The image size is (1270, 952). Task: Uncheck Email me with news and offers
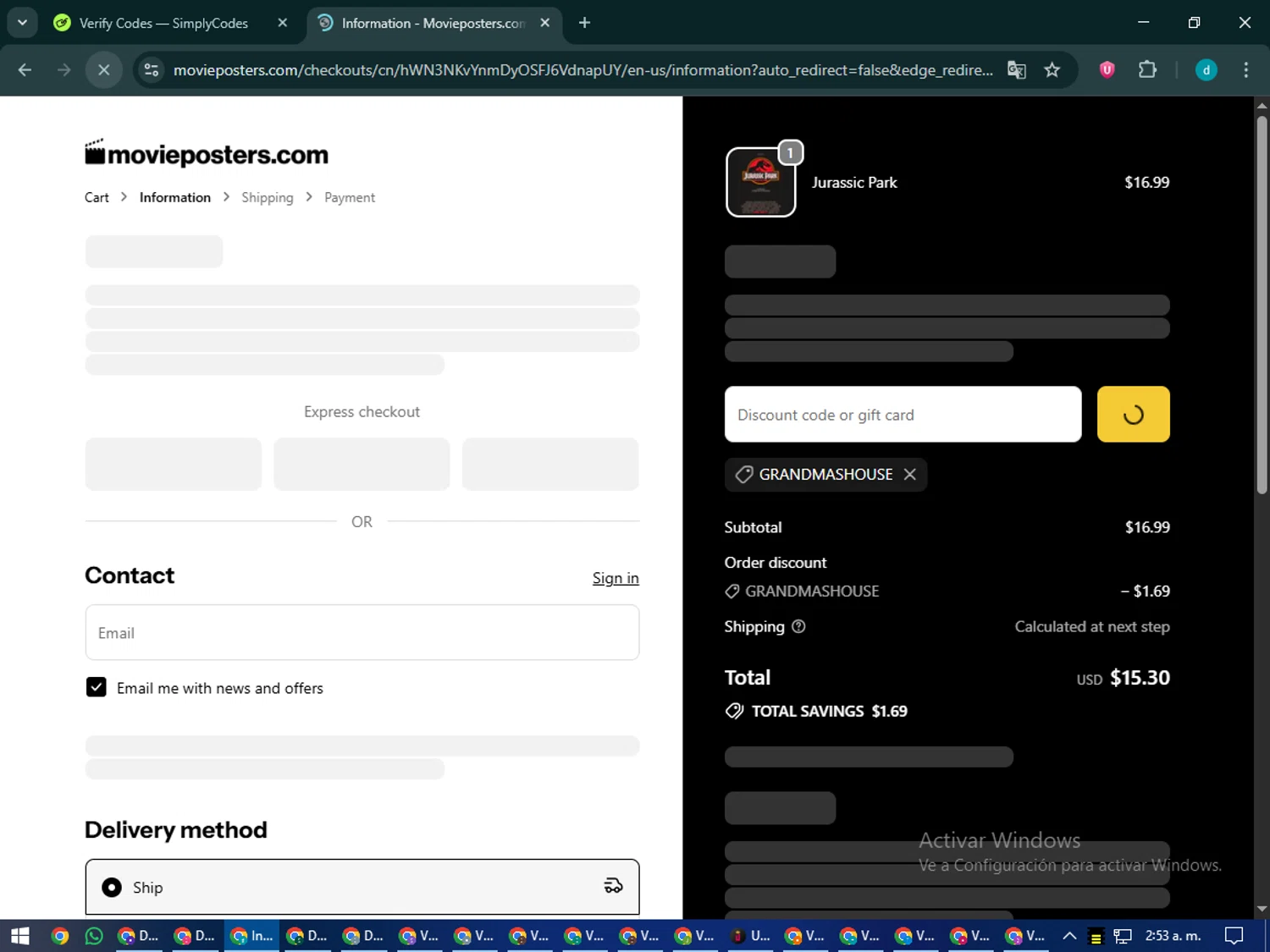pos(97,687)
